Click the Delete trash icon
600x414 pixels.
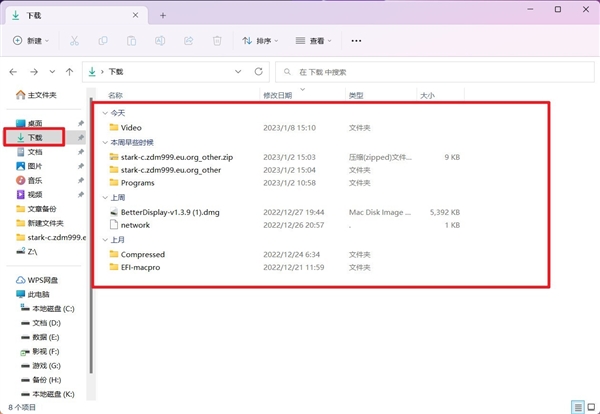point(217,41)
